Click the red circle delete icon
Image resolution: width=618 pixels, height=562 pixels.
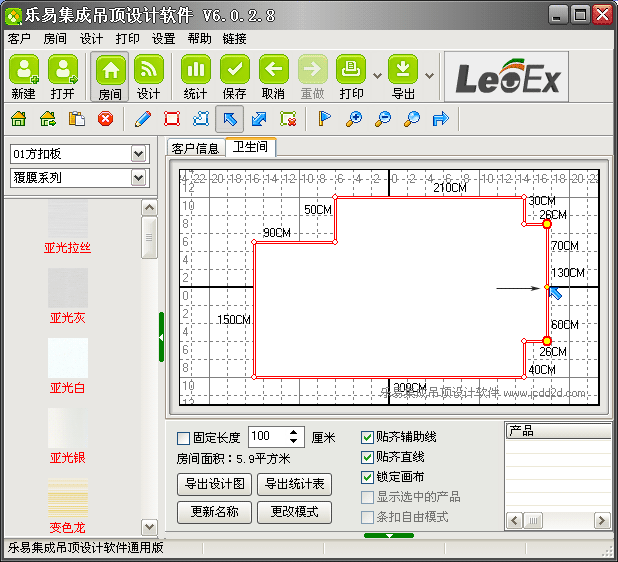(x=105, y=119)
